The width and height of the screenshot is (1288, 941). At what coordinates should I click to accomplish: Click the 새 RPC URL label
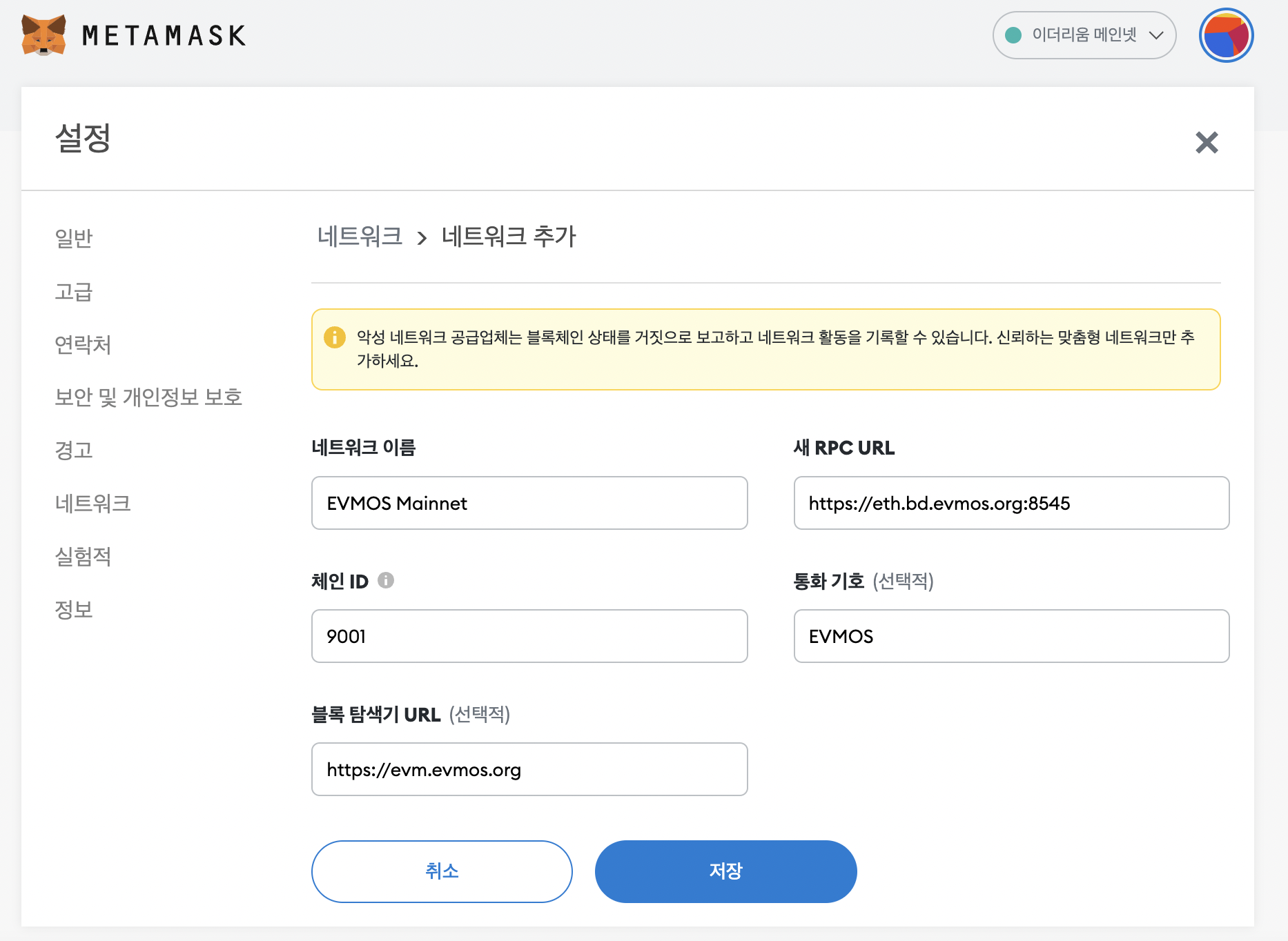click(844, 448)
